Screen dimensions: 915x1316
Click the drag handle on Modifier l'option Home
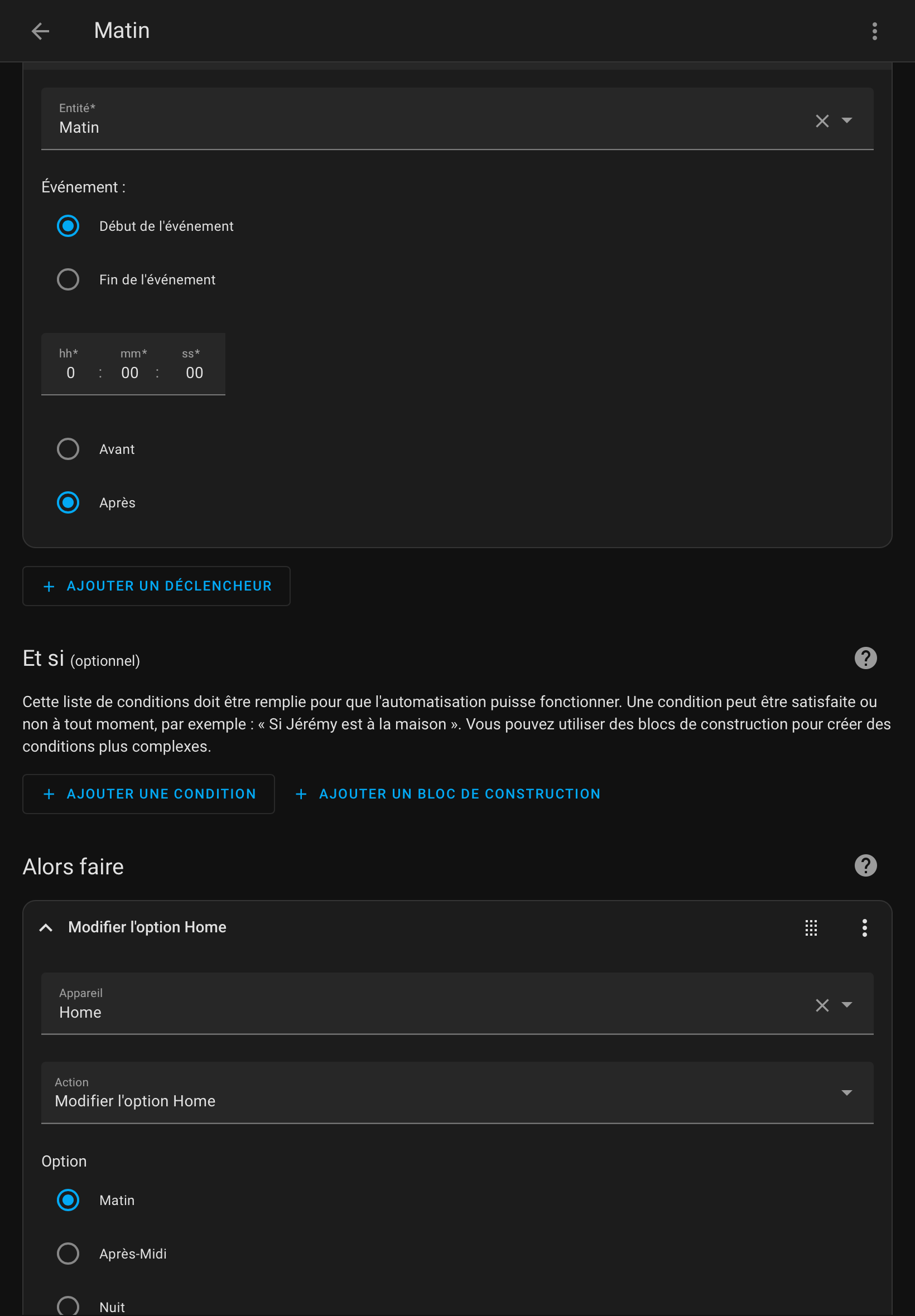(811, 927)
